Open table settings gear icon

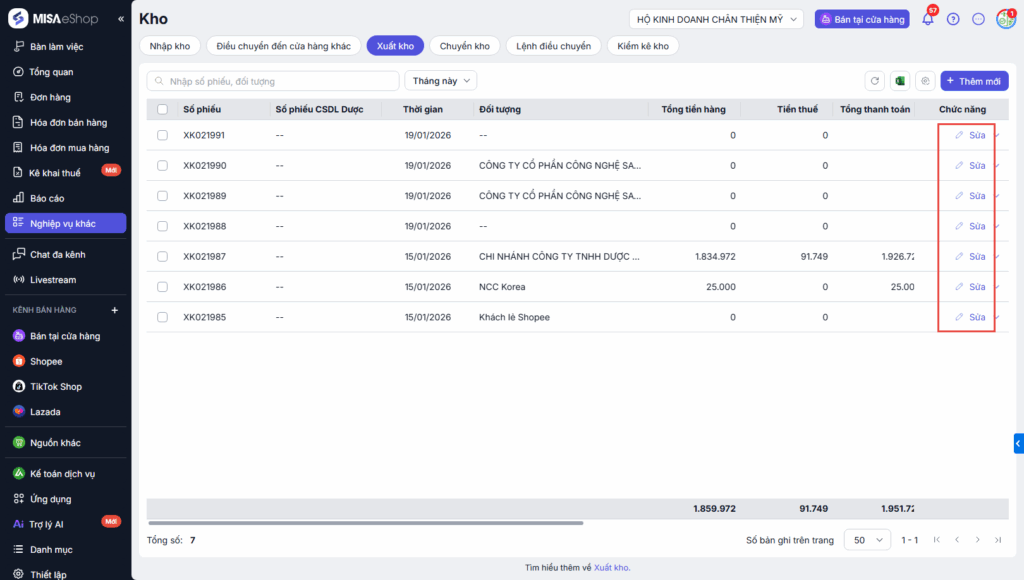(925, 81)
